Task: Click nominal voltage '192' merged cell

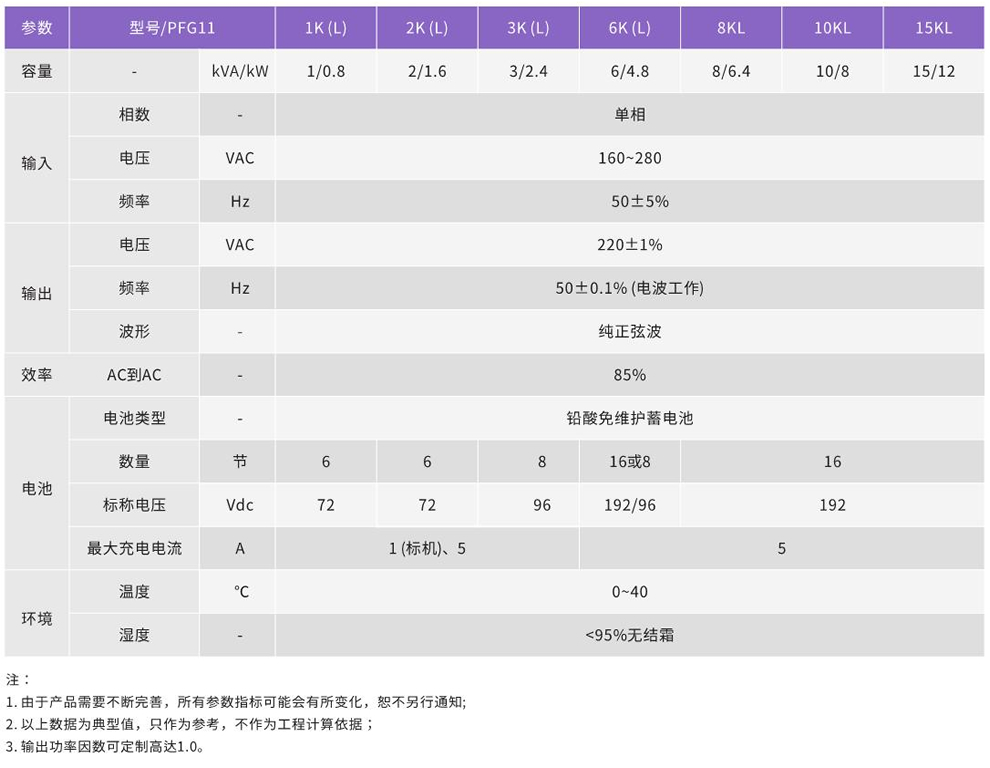Action: point(832,505)
